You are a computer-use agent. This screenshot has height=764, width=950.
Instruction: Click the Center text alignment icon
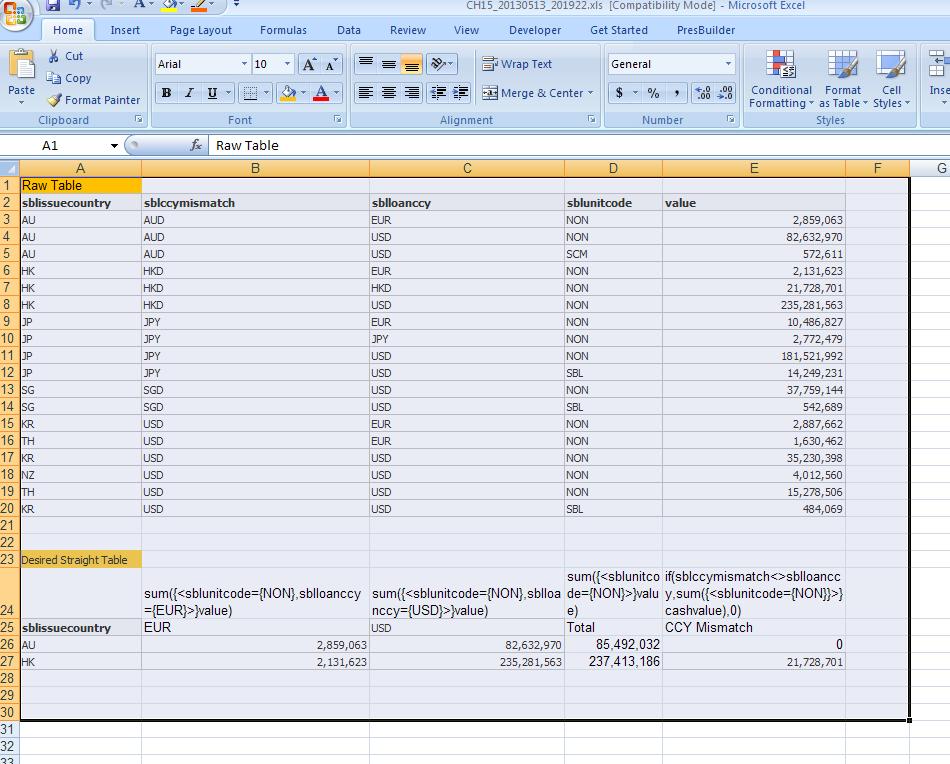click(x=388, y=93)
